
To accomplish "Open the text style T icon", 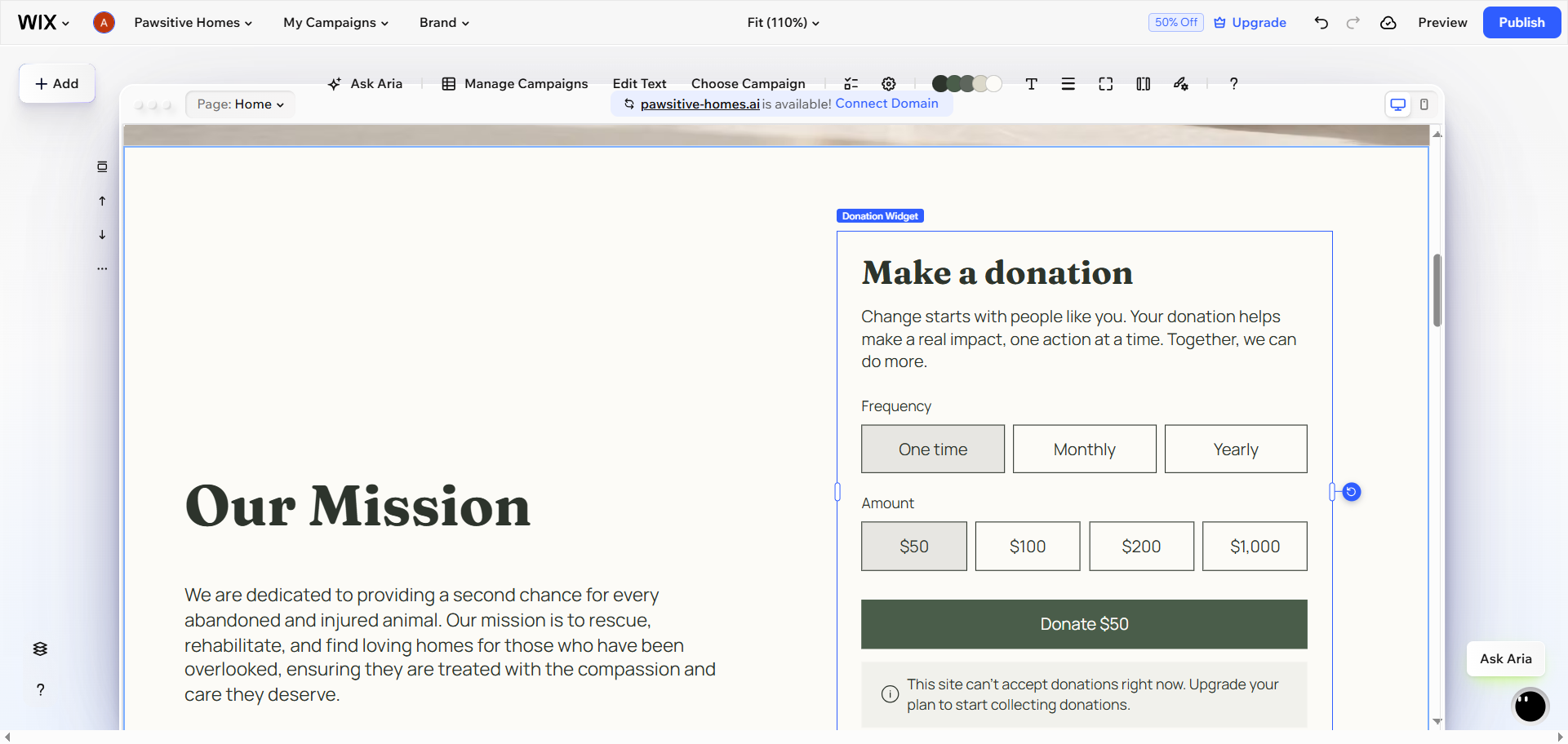I will pyautogui.click(x=1032, y=83).
